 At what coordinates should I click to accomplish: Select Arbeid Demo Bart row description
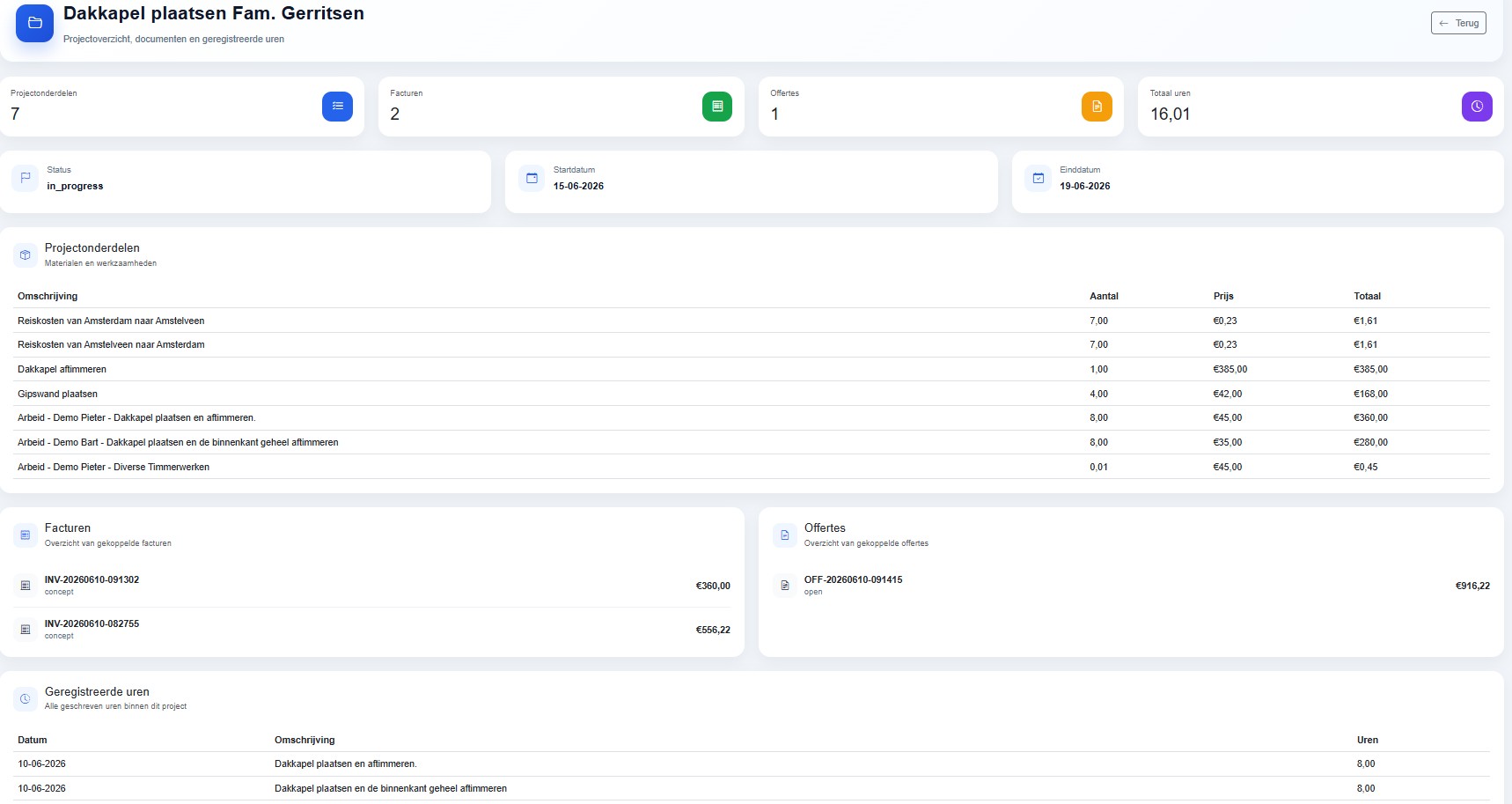pyautogui.click(x=178, y=442)
